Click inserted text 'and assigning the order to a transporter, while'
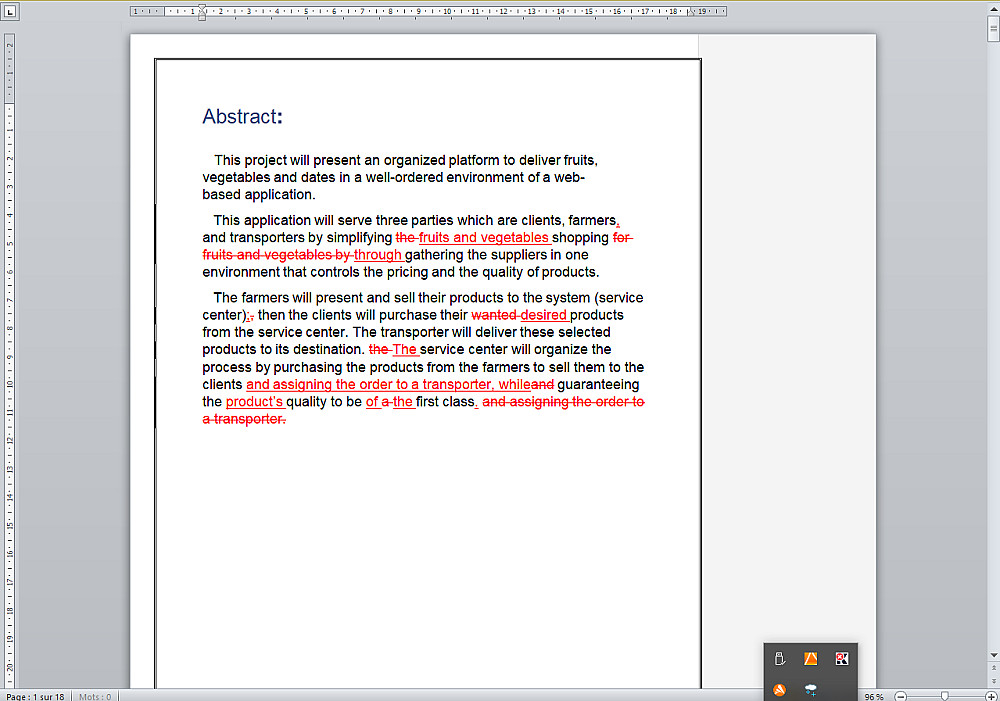 pyautogui.click(x=388, y=384)
